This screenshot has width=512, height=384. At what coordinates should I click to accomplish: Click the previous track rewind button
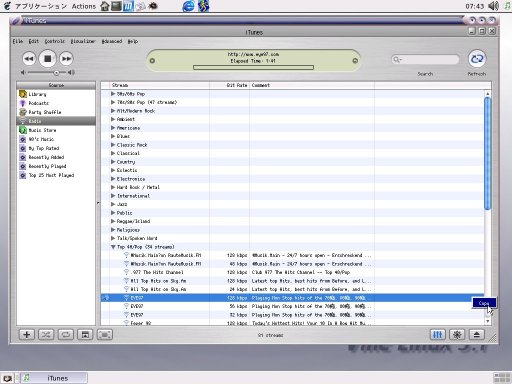[29, 59]
